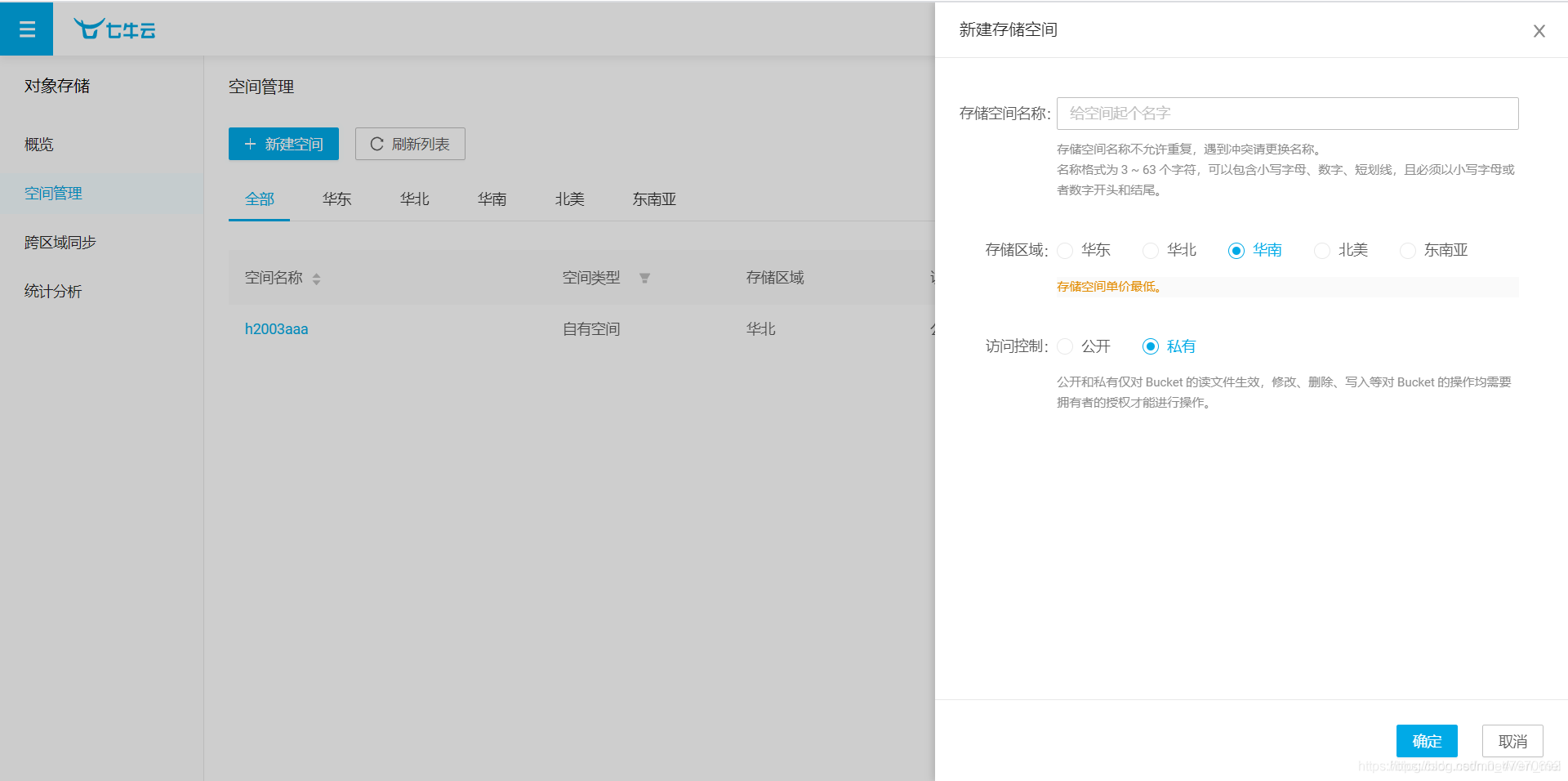Close the 新建存储空间 panel

pyautogui.click(x=1539, y=31)
